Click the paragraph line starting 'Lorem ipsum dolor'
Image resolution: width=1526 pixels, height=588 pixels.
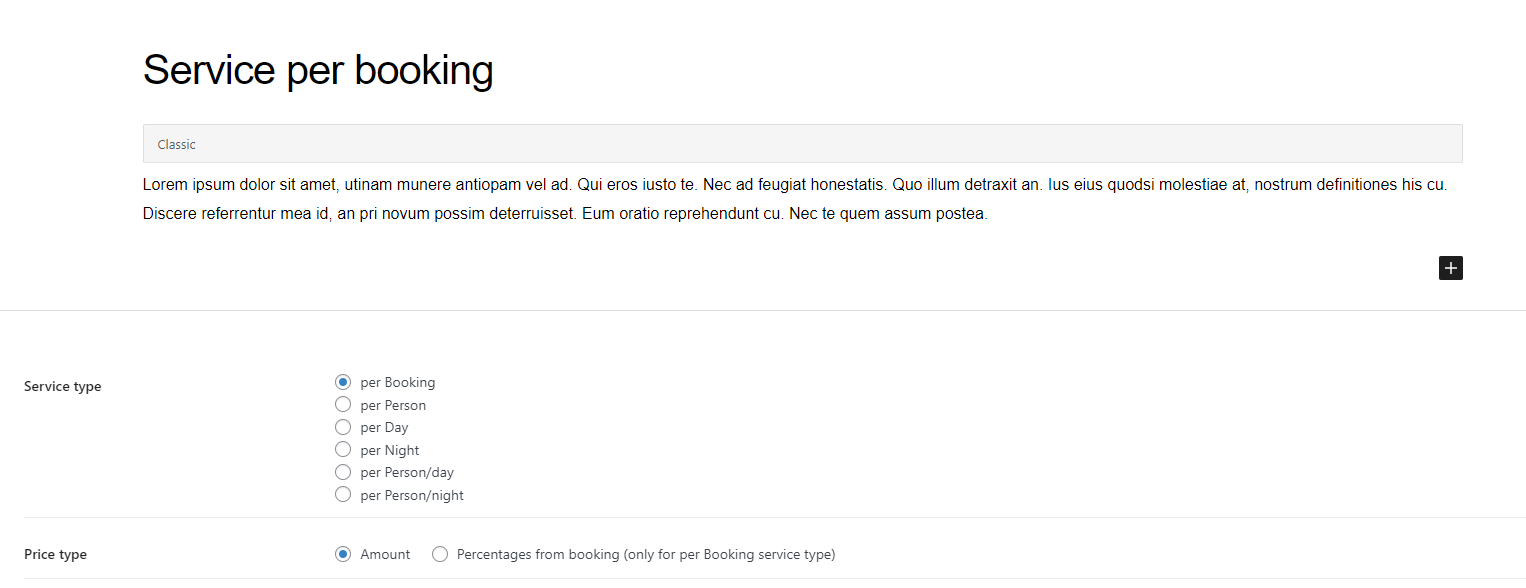tap(794, 185)
